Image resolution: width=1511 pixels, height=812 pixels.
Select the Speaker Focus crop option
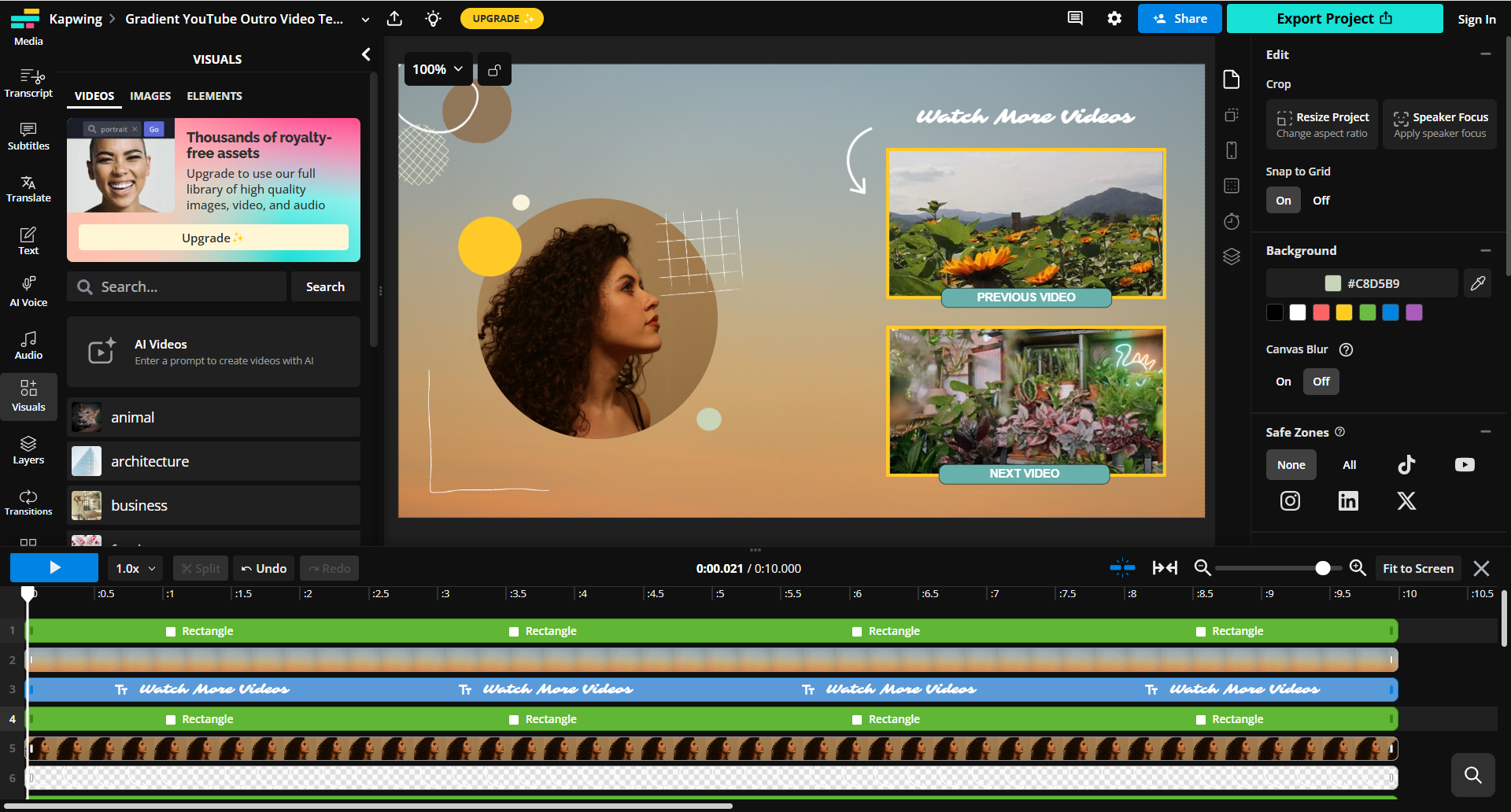pyautogui.click(x=1439, y=124)
